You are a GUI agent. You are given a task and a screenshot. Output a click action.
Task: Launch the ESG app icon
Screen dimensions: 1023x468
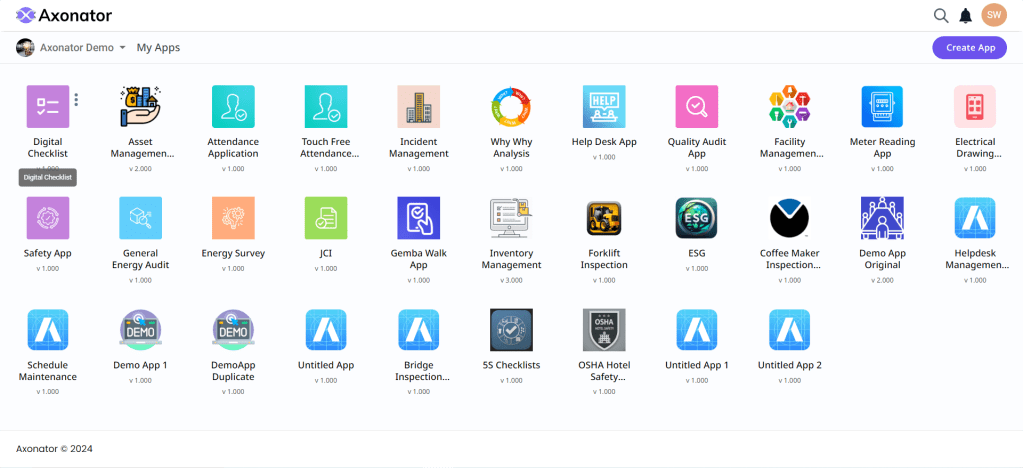click(x=697, y=218)
